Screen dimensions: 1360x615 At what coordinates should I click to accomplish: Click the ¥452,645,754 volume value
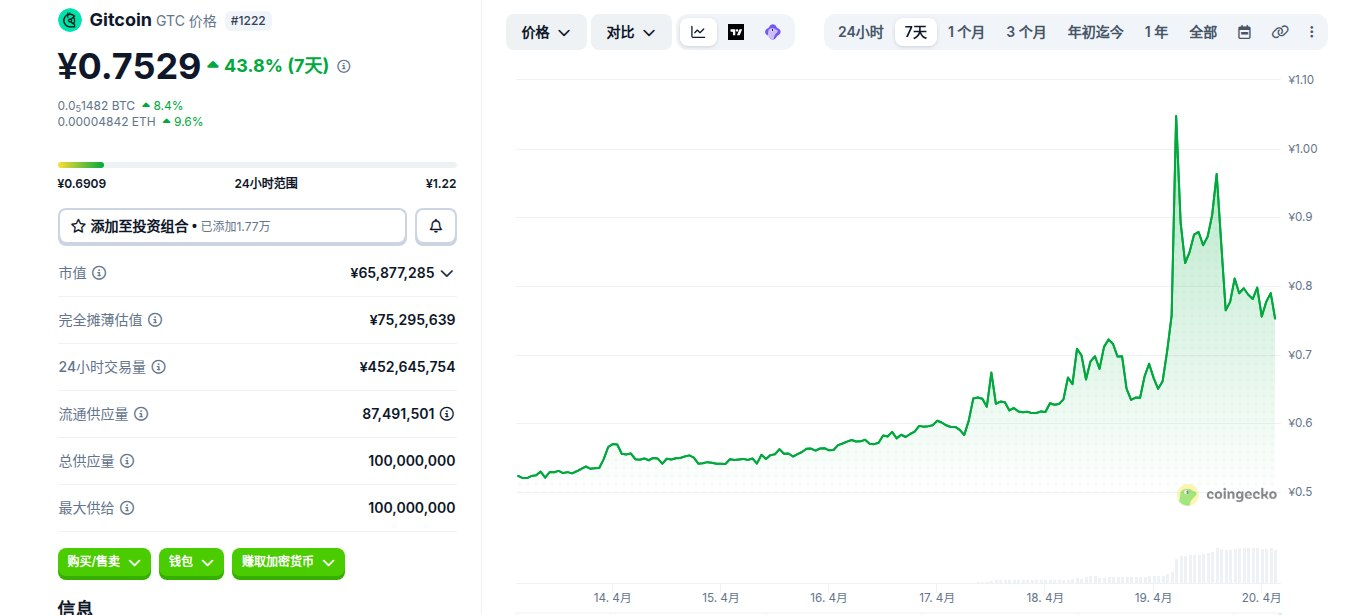[x=407, y=367]
